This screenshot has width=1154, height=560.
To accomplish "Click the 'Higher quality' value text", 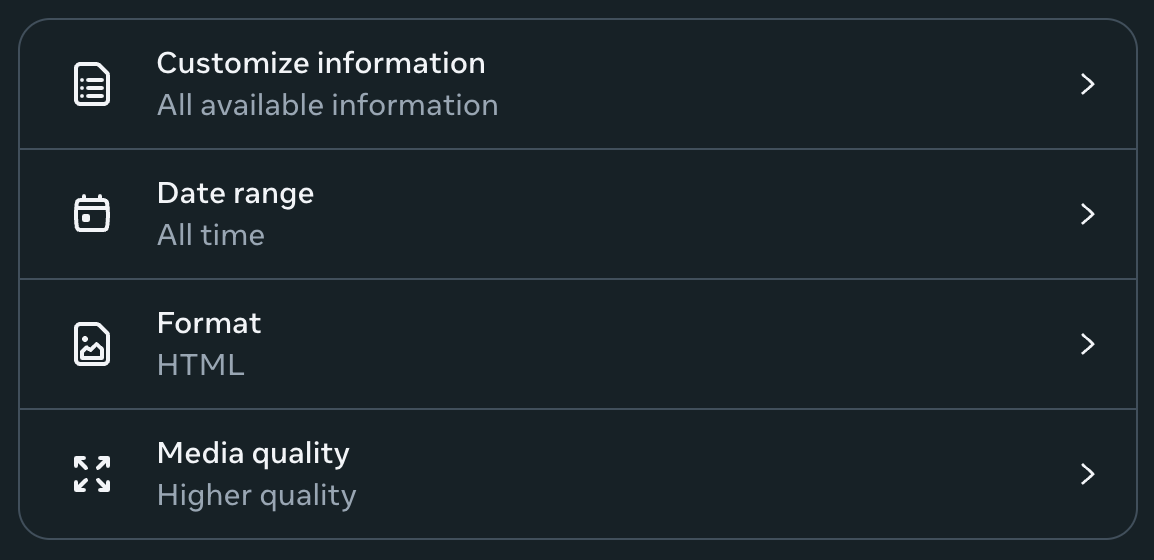I will tap(256, 495).
